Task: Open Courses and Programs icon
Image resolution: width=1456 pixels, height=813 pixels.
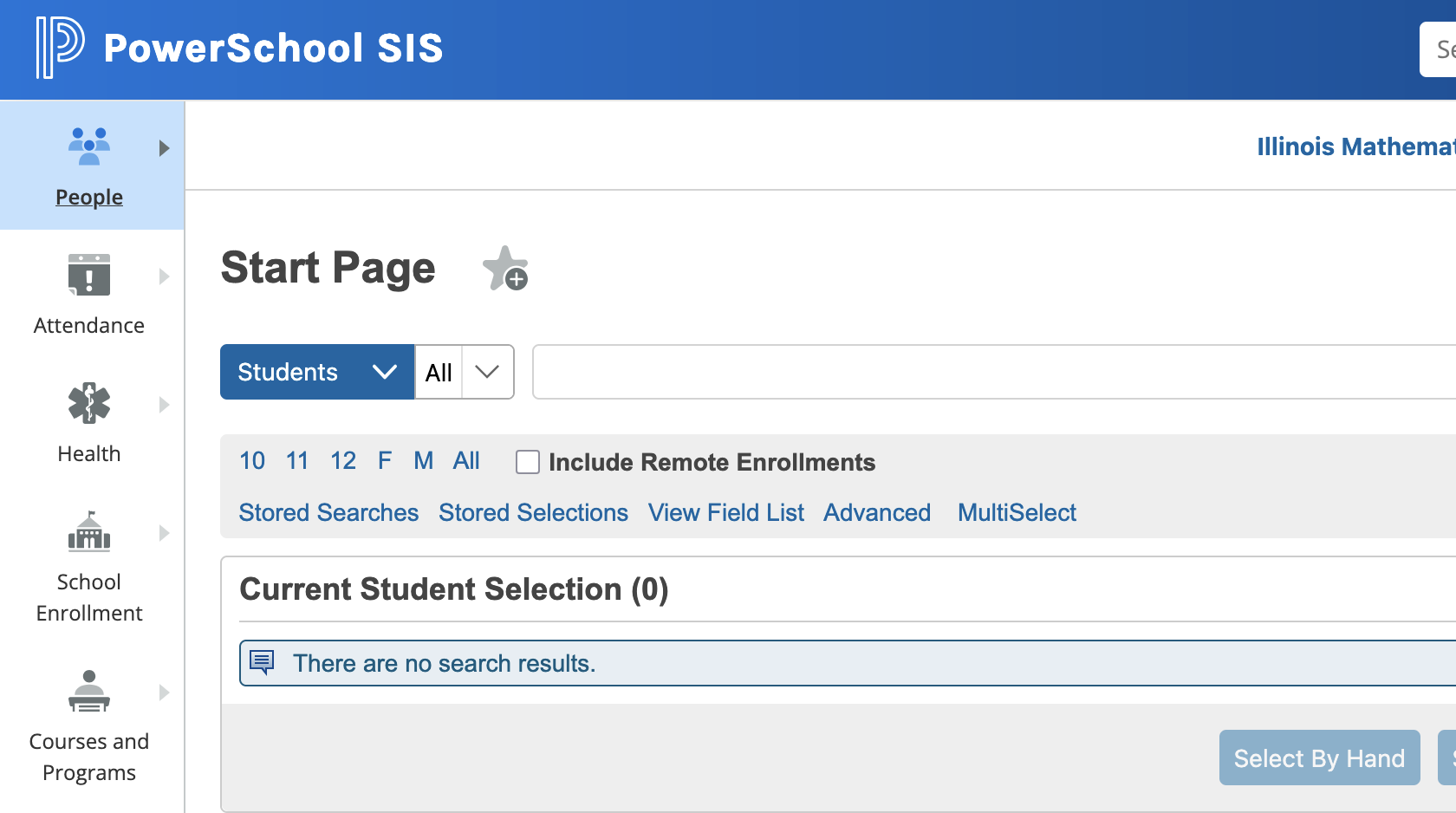Action: coord(89,691)
